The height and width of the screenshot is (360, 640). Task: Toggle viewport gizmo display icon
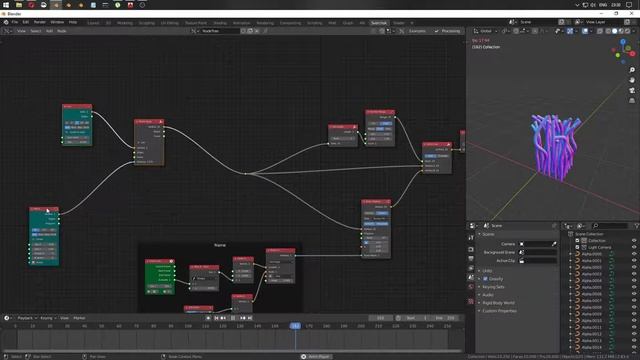coord(570,31)
